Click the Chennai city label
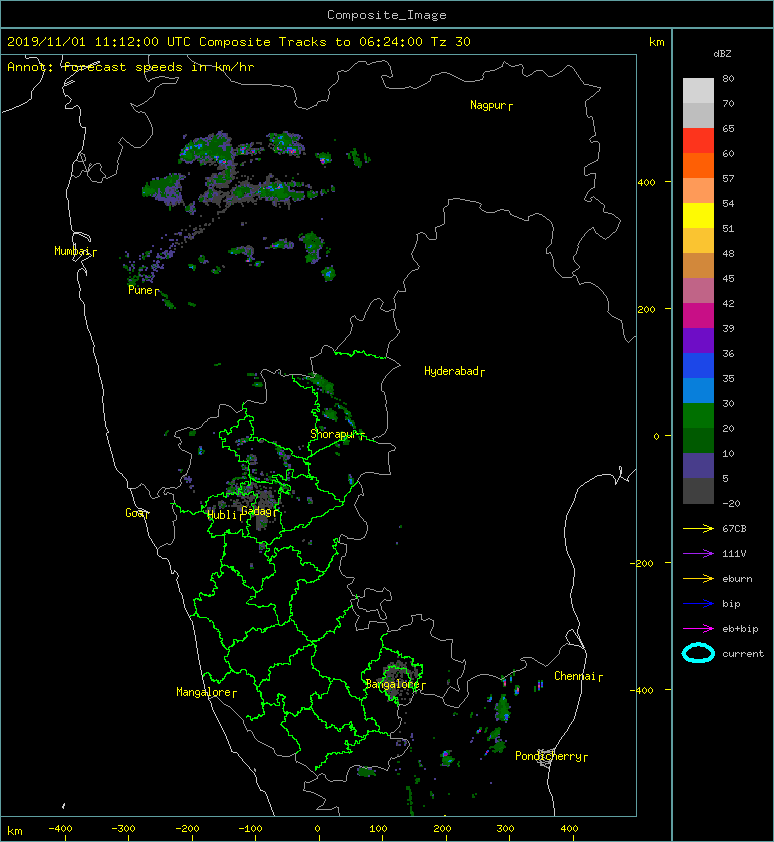Screen dimensions: 774x842 point(578,677)
